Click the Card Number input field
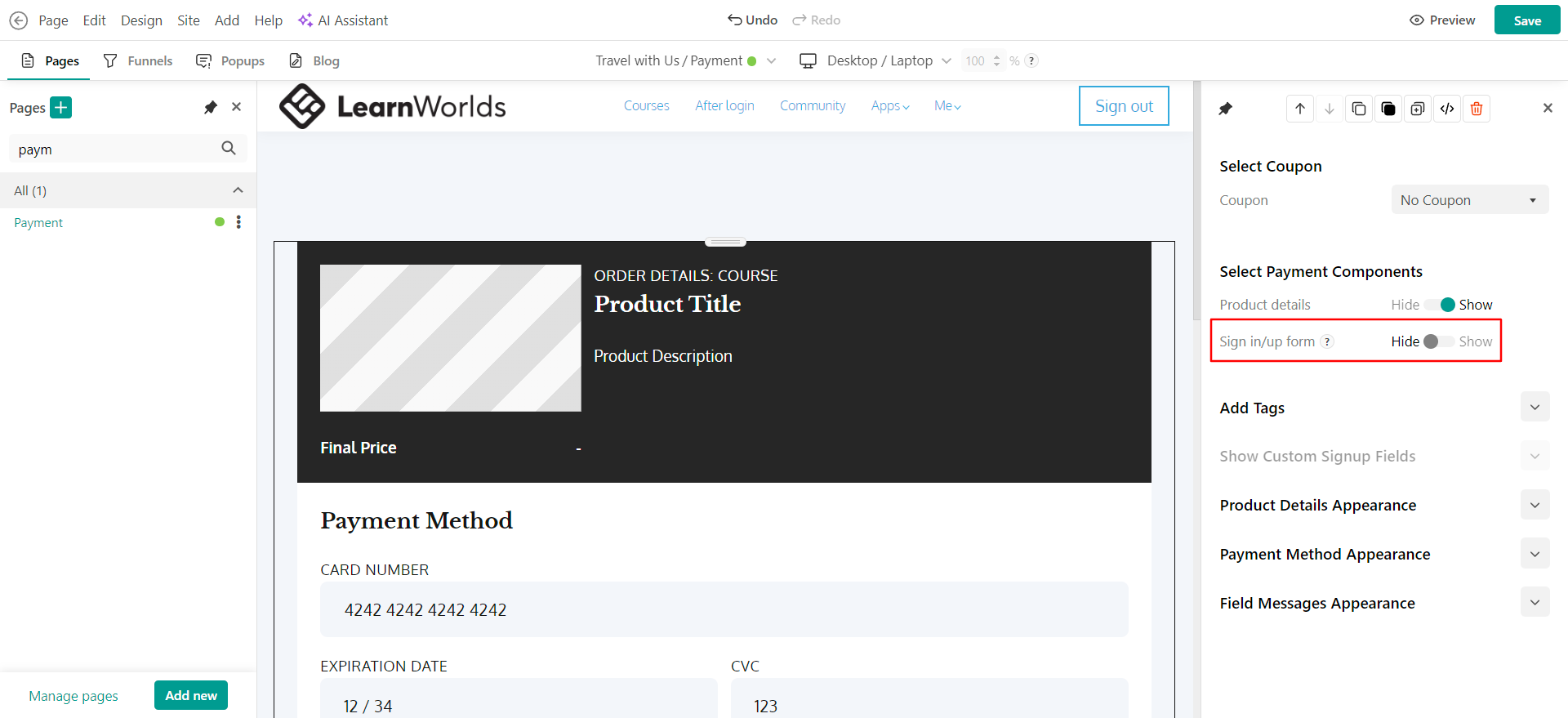The height and width of the screenshot is (718, 1568). [724, 609]
